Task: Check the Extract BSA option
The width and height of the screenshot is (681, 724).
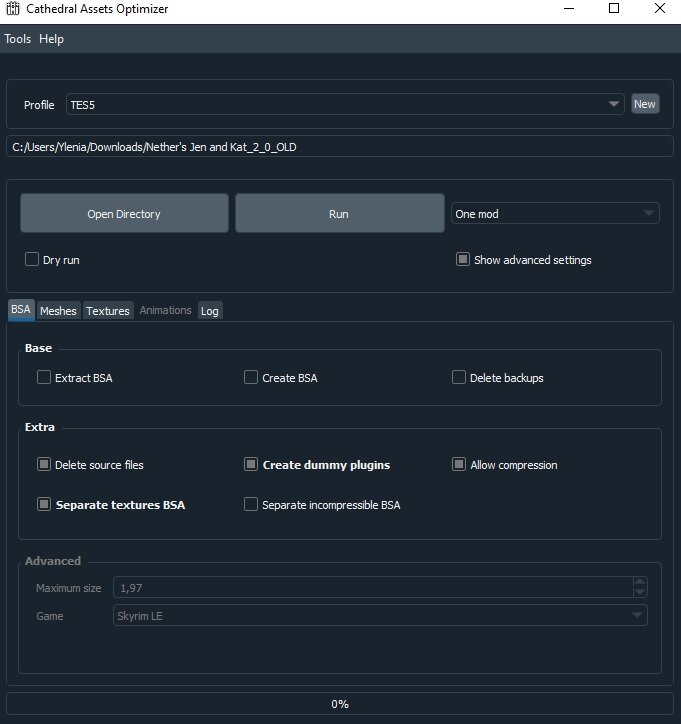Action: pyautogui.click(x=44, y=377)
